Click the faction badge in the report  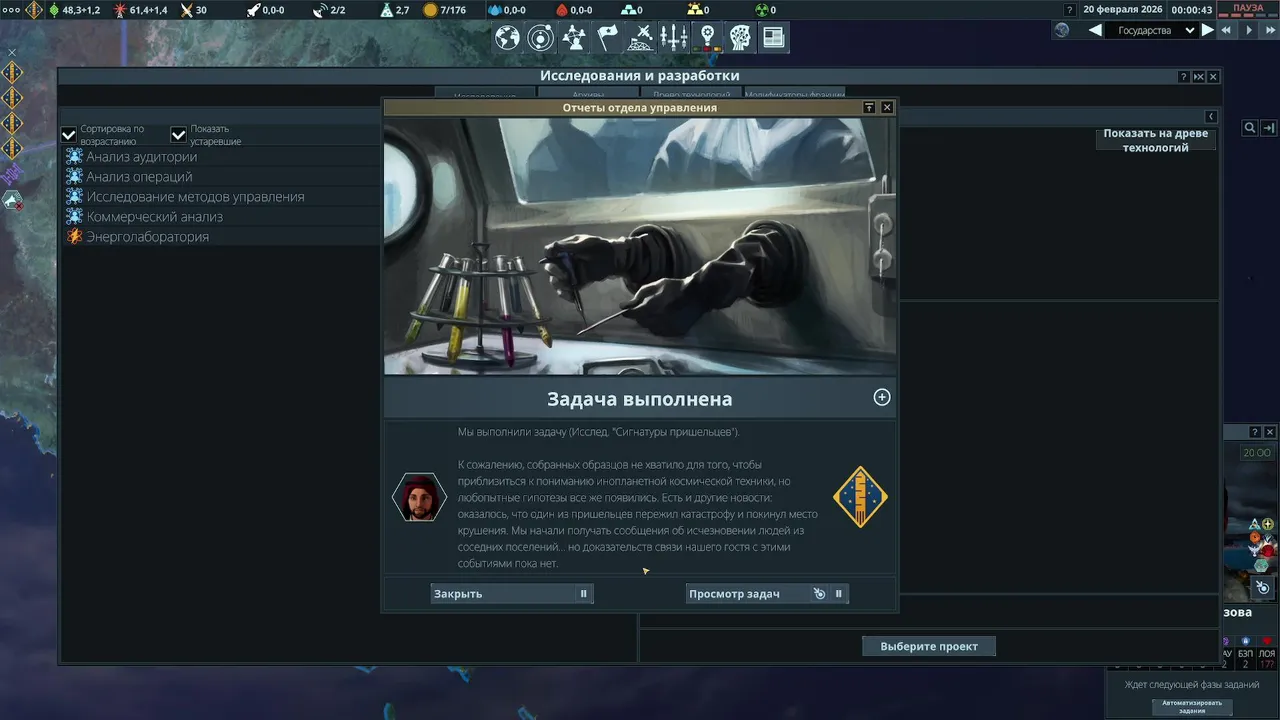[x=860, y=497]
